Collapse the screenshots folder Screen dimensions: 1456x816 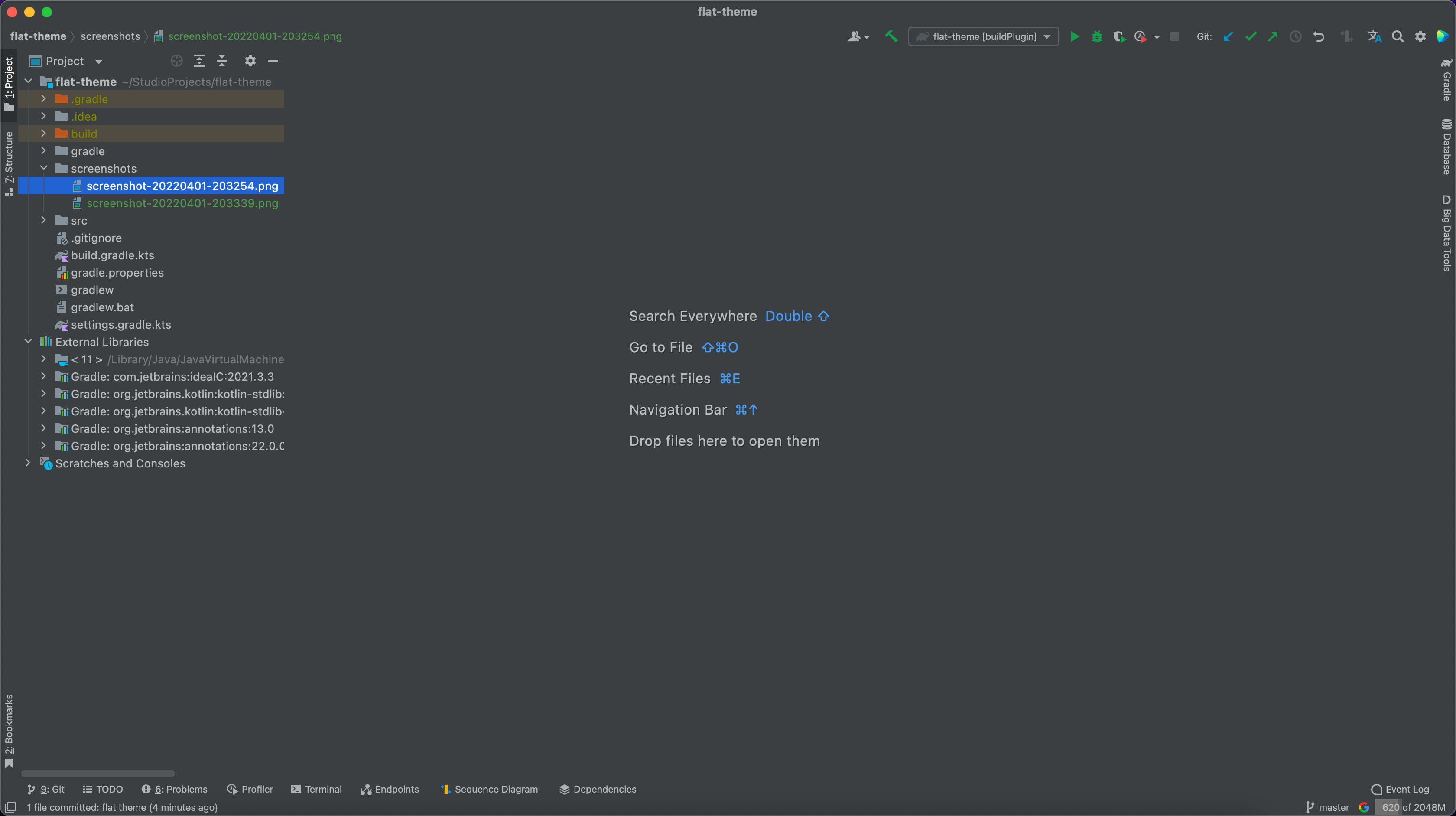pyautogui.click(x=43, y=168)
